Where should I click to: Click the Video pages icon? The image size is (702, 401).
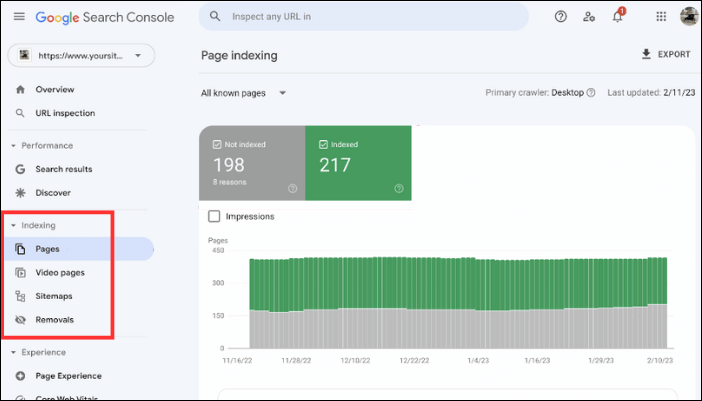click(20, 273)
